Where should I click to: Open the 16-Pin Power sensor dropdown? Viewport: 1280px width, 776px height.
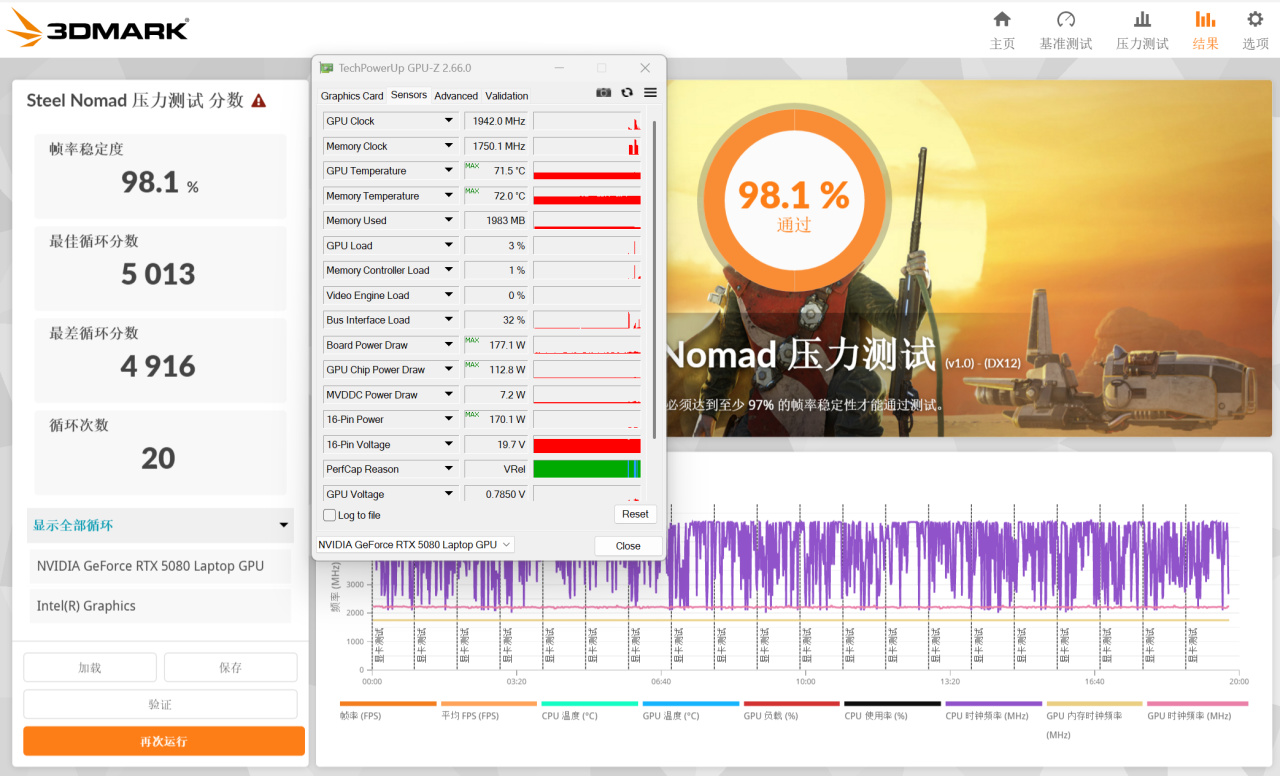(x=449, y=419)
